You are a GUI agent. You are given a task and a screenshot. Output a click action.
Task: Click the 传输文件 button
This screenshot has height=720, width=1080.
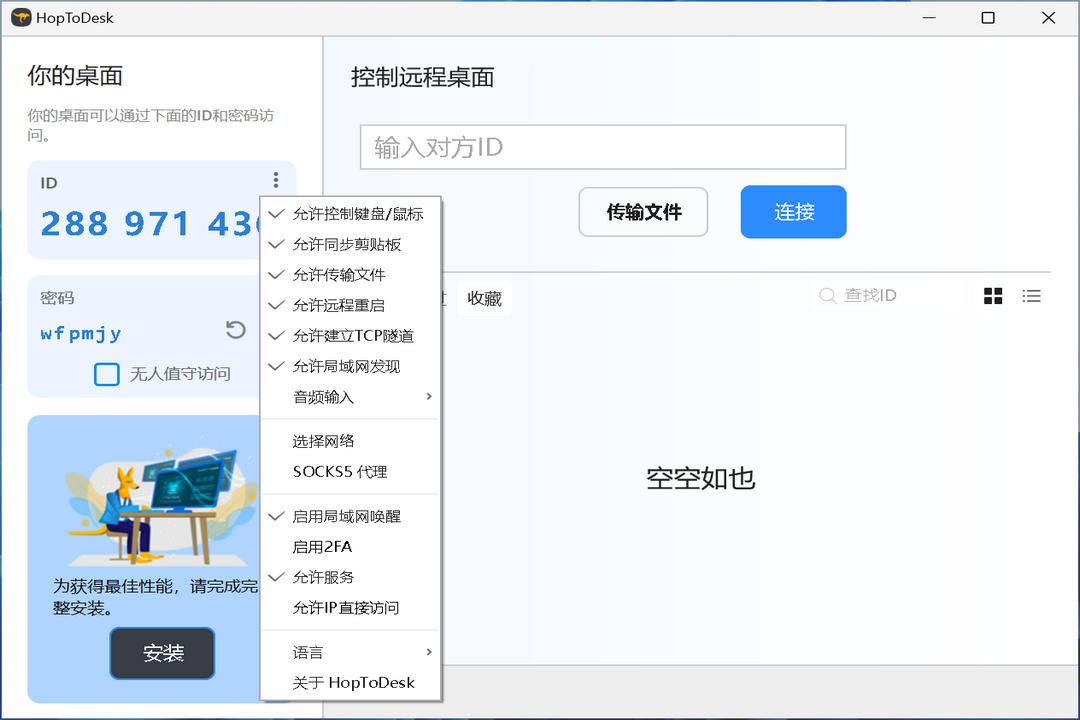click(643, 211)
